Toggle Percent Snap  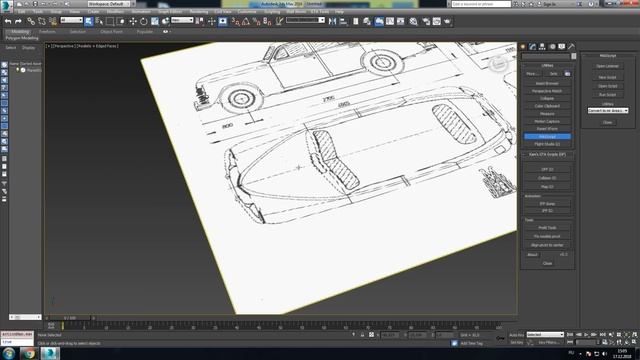coord(257,21)
